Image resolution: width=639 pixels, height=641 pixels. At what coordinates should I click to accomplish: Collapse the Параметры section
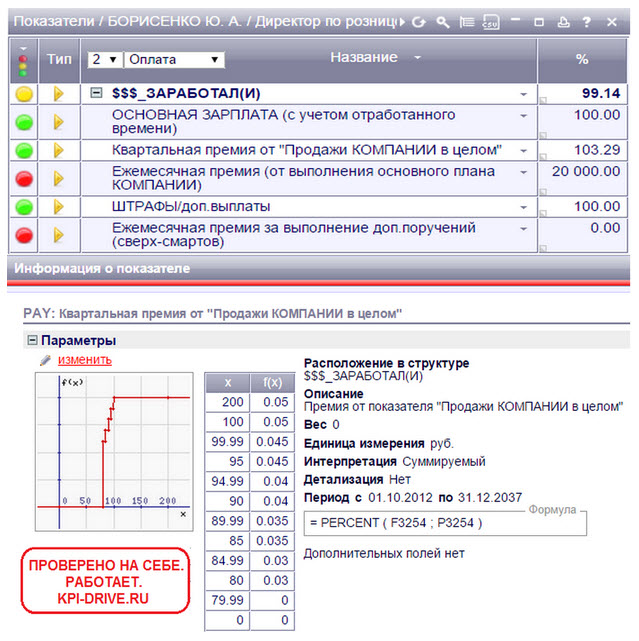(32, 341)
